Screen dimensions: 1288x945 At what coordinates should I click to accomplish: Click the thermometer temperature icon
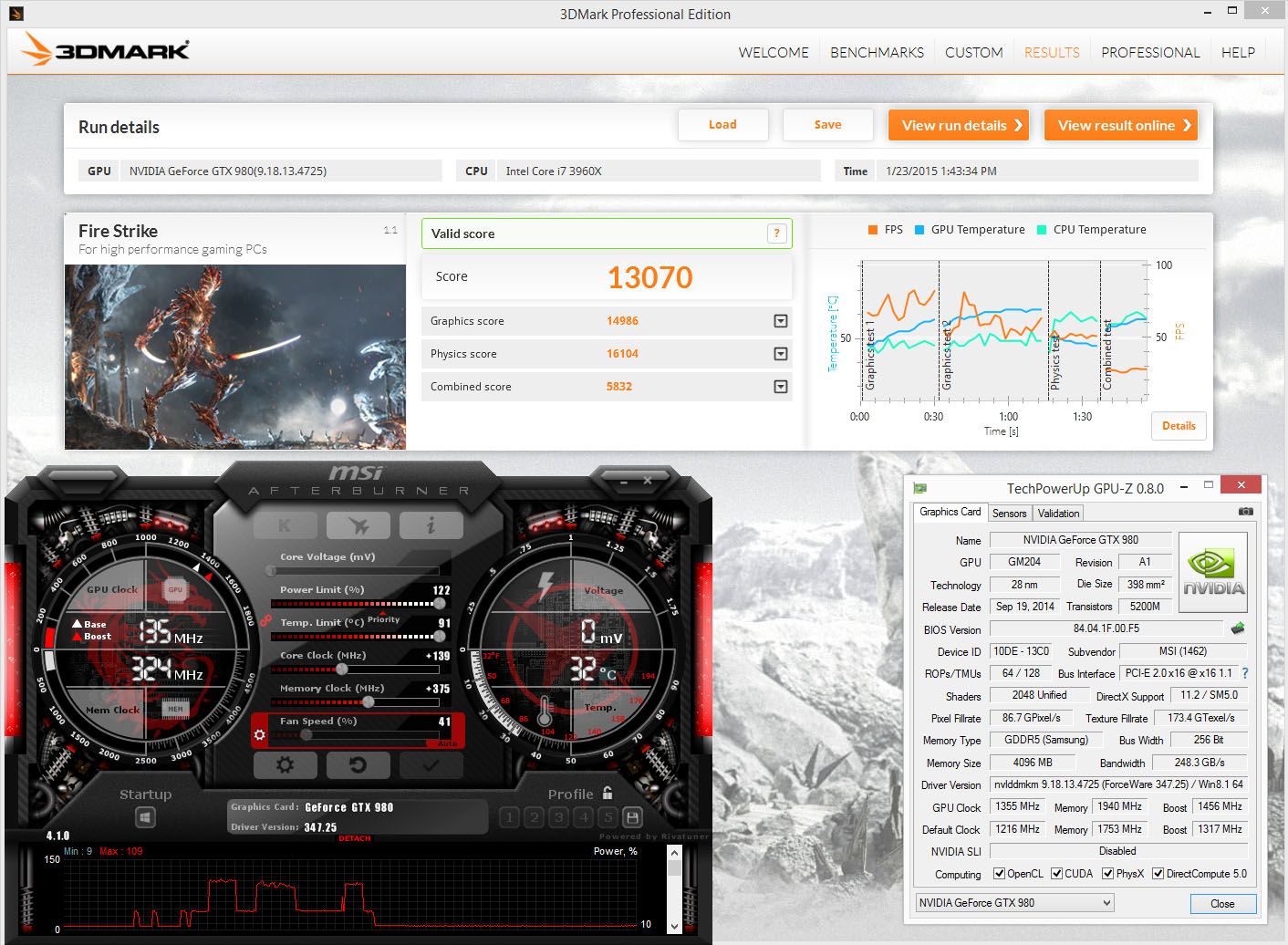point(545,711)
